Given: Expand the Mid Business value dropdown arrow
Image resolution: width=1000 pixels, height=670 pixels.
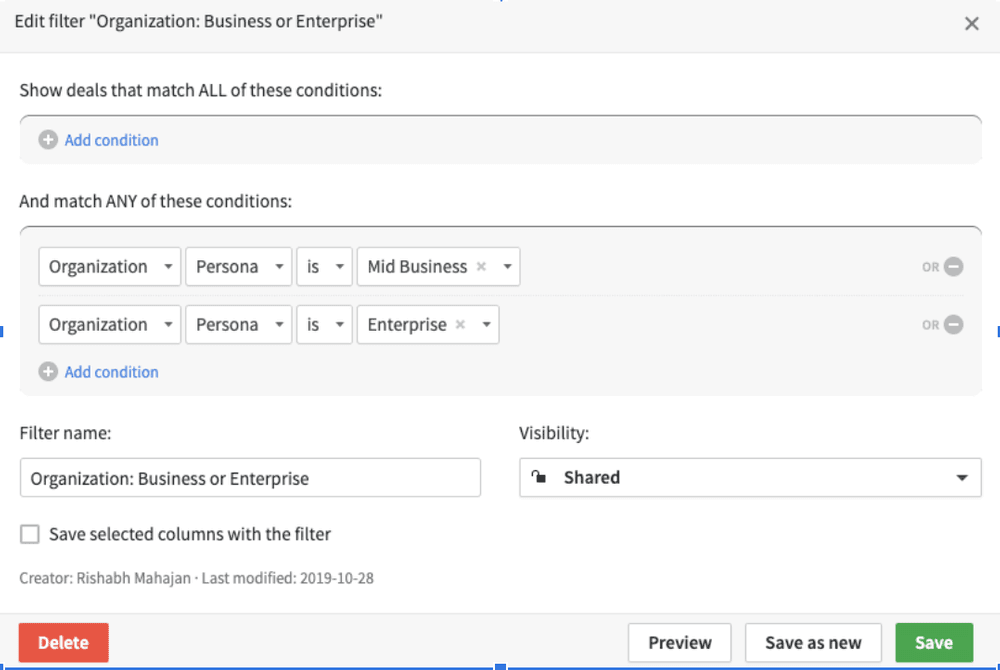Looking at the screenshot, I should pos(507,267).
